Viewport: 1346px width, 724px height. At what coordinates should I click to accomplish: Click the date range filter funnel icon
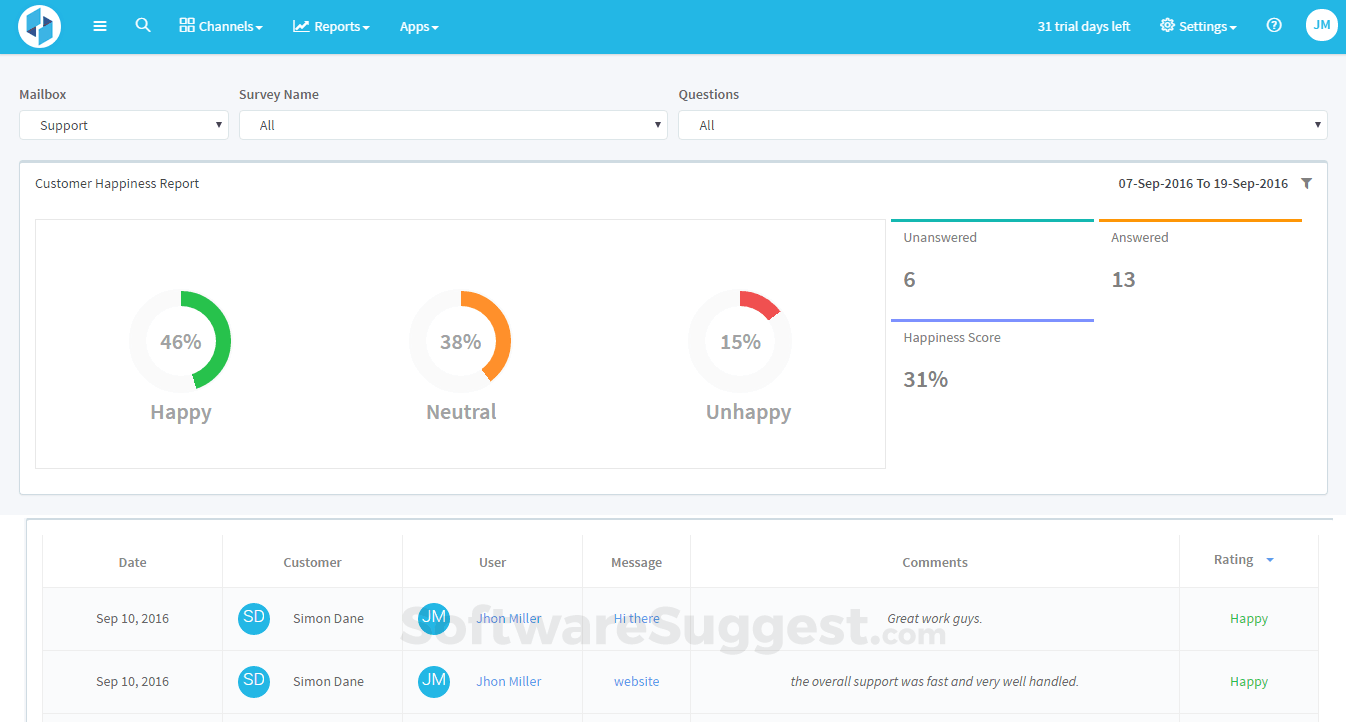[x=1306, y=184]
